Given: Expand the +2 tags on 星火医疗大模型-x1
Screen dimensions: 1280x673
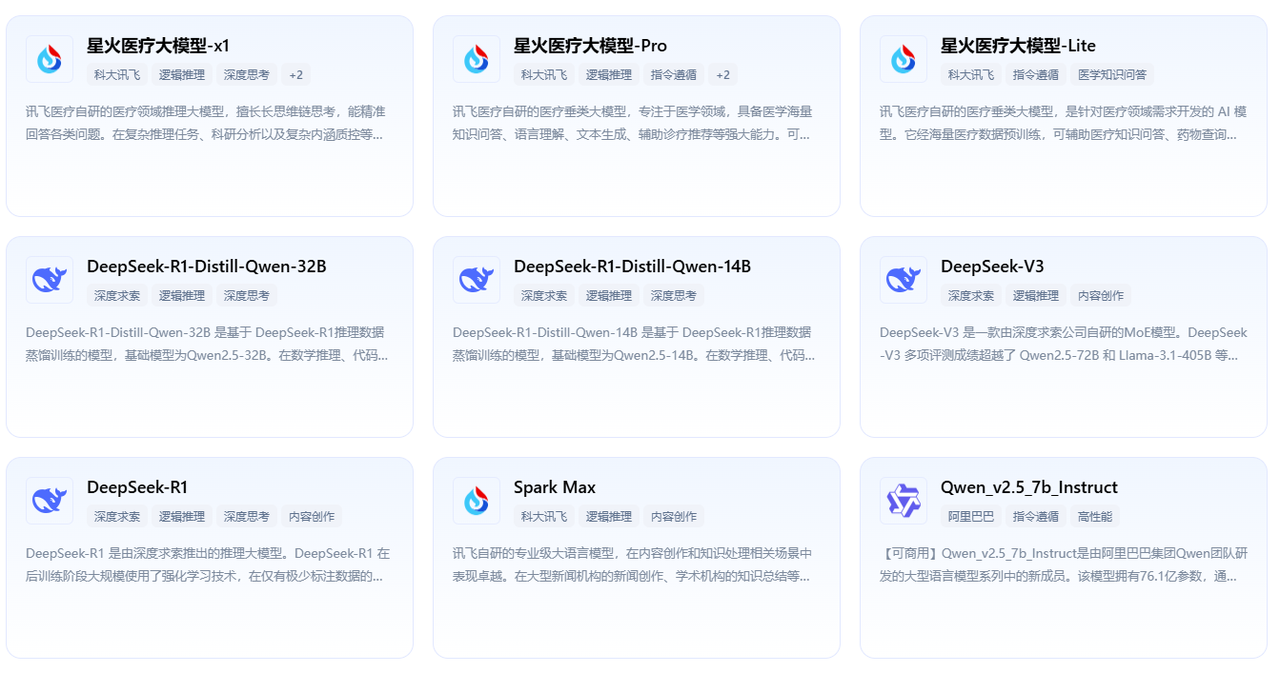Looking at the screenshot, I should click(x=296, y=75).
